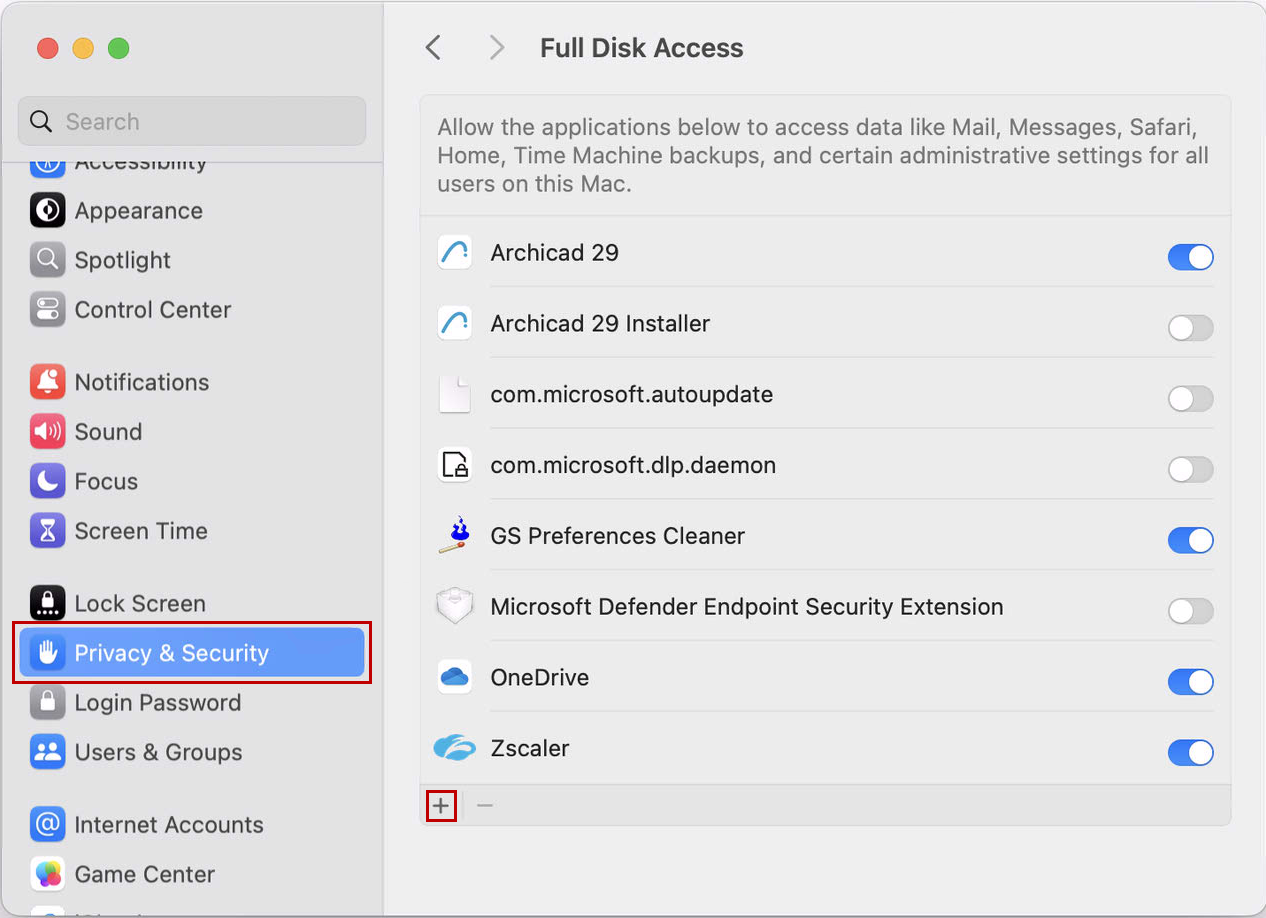Select the Control Center sidebar icon
Viewport: 1266px width, 918px height.
point(47,310)
